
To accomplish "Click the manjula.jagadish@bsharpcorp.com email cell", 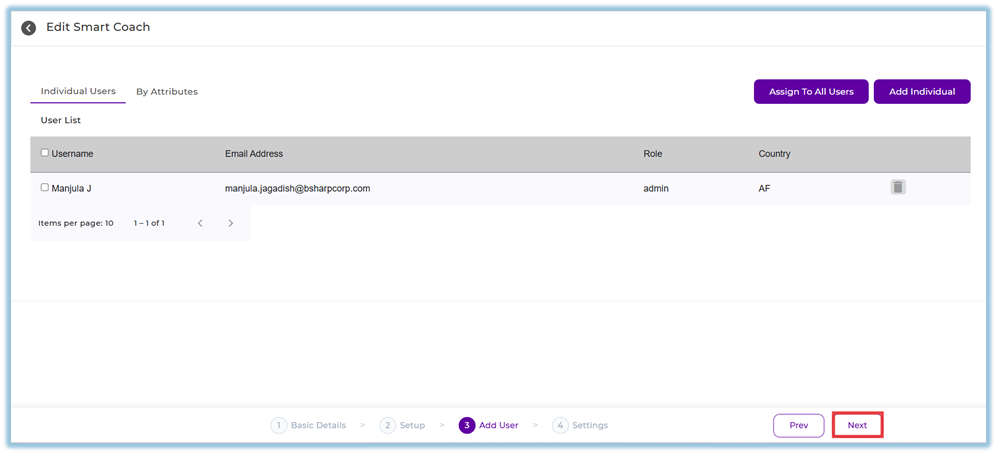I will coord(298,188).
